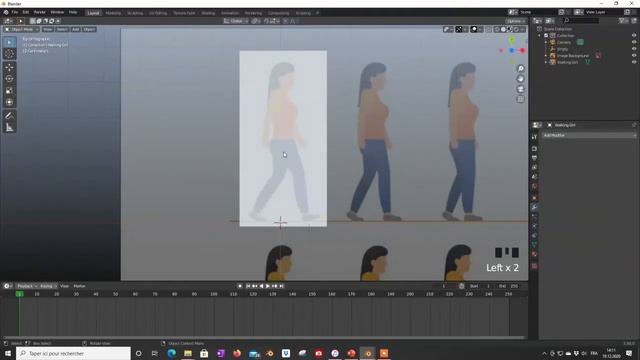
Task: Open the tool properties tab icon
Action: tap(534, 138)
